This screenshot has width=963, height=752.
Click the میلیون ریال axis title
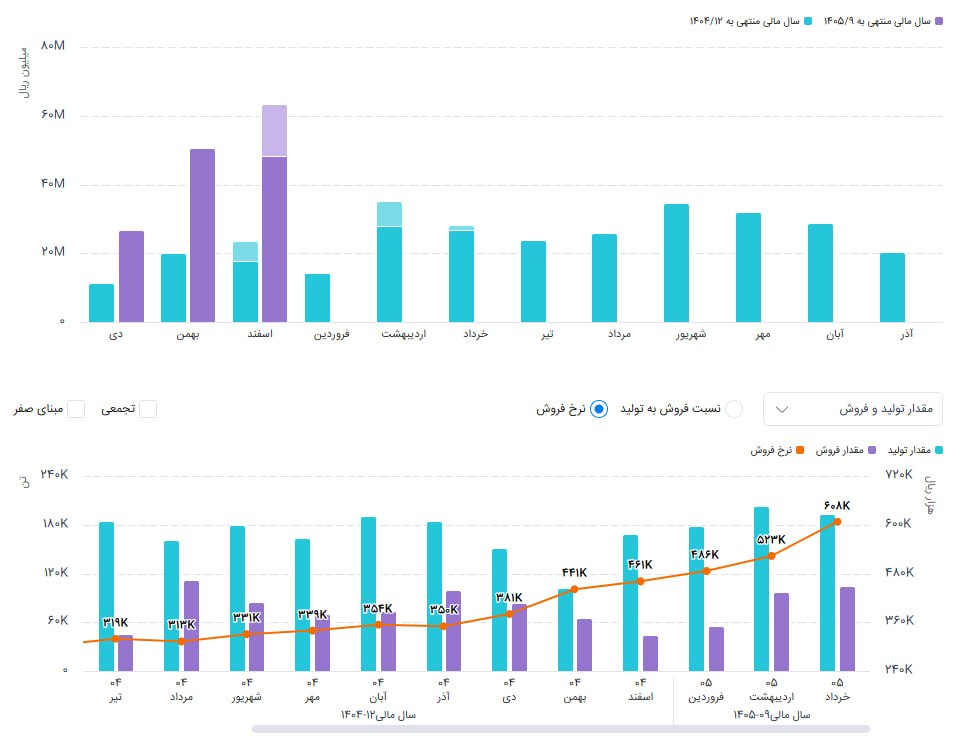24,72
